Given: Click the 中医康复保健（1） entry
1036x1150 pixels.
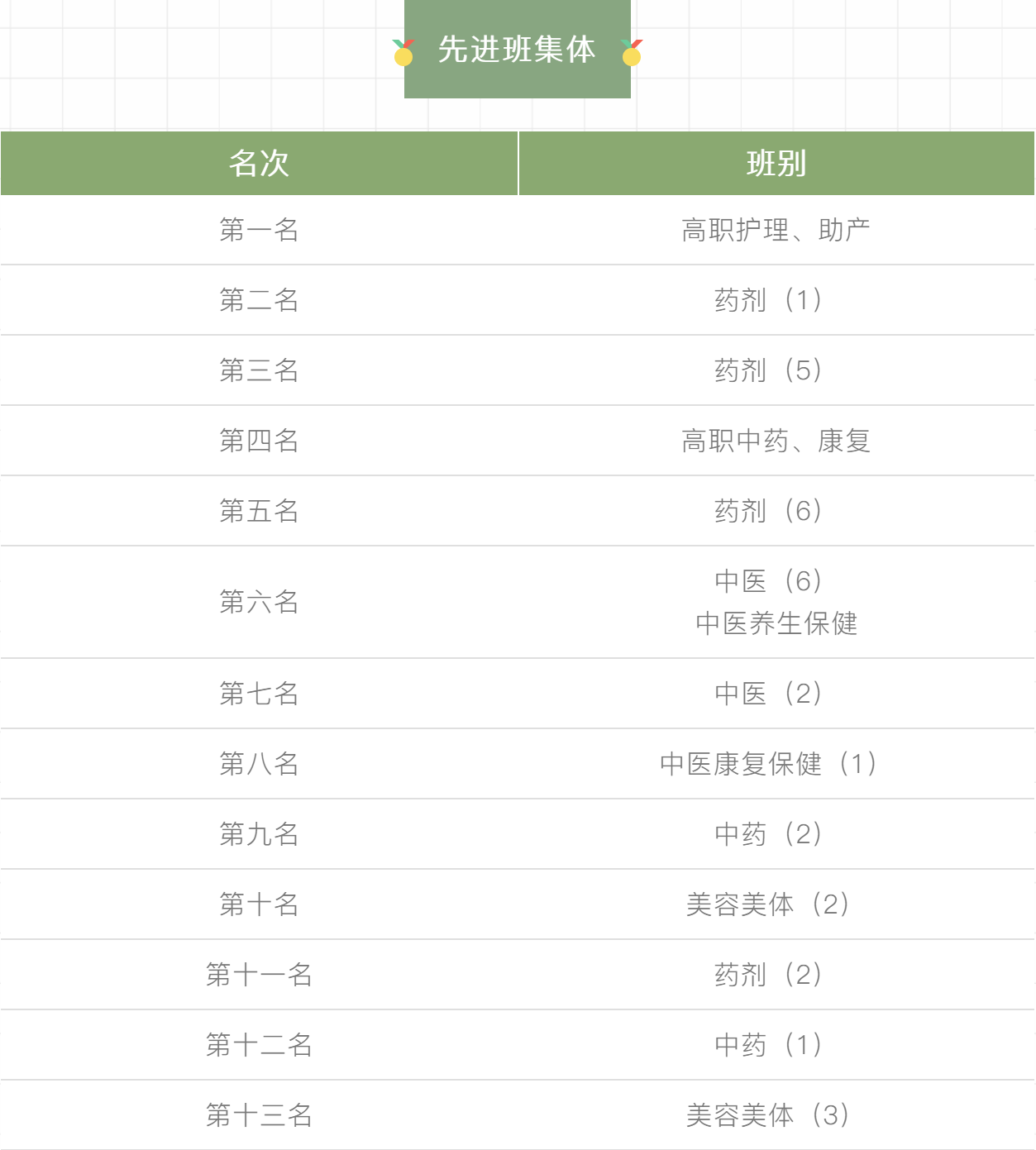Looking at the screenshot, I should point(776,764).
